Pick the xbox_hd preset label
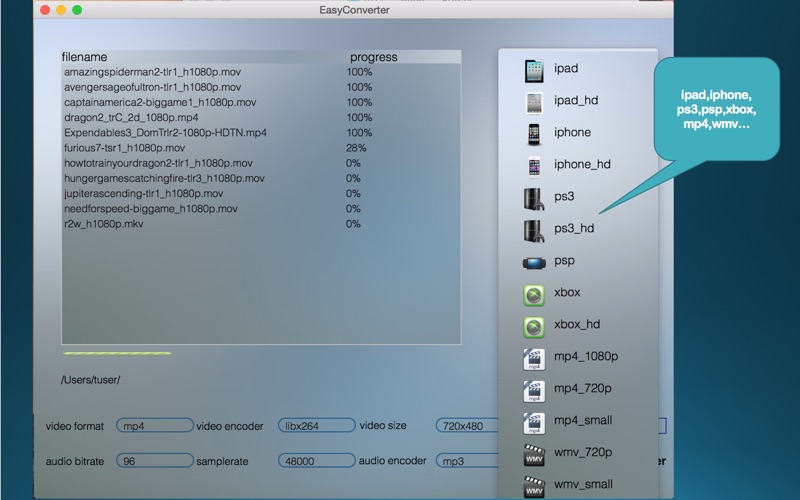Screen dimensions: 800x500 [577, 324]
